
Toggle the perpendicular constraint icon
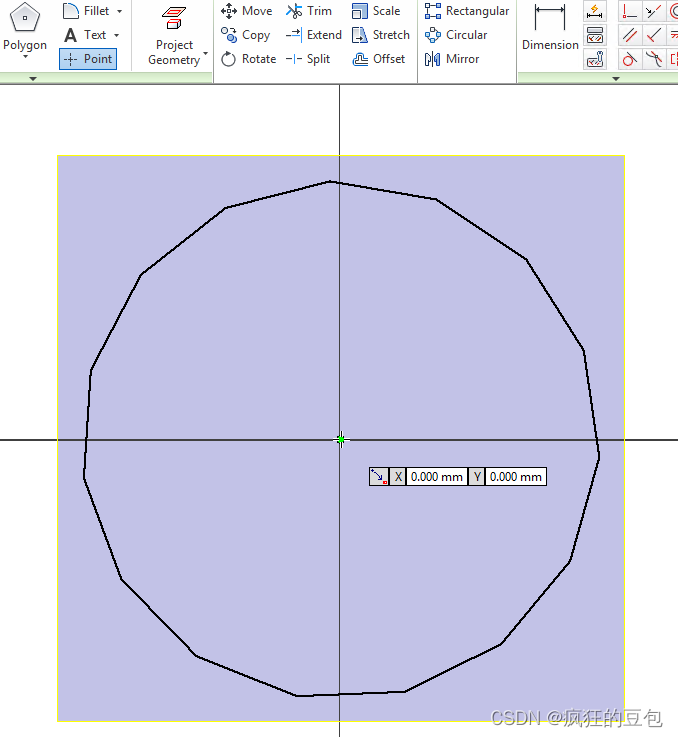[x=653, y=35]
